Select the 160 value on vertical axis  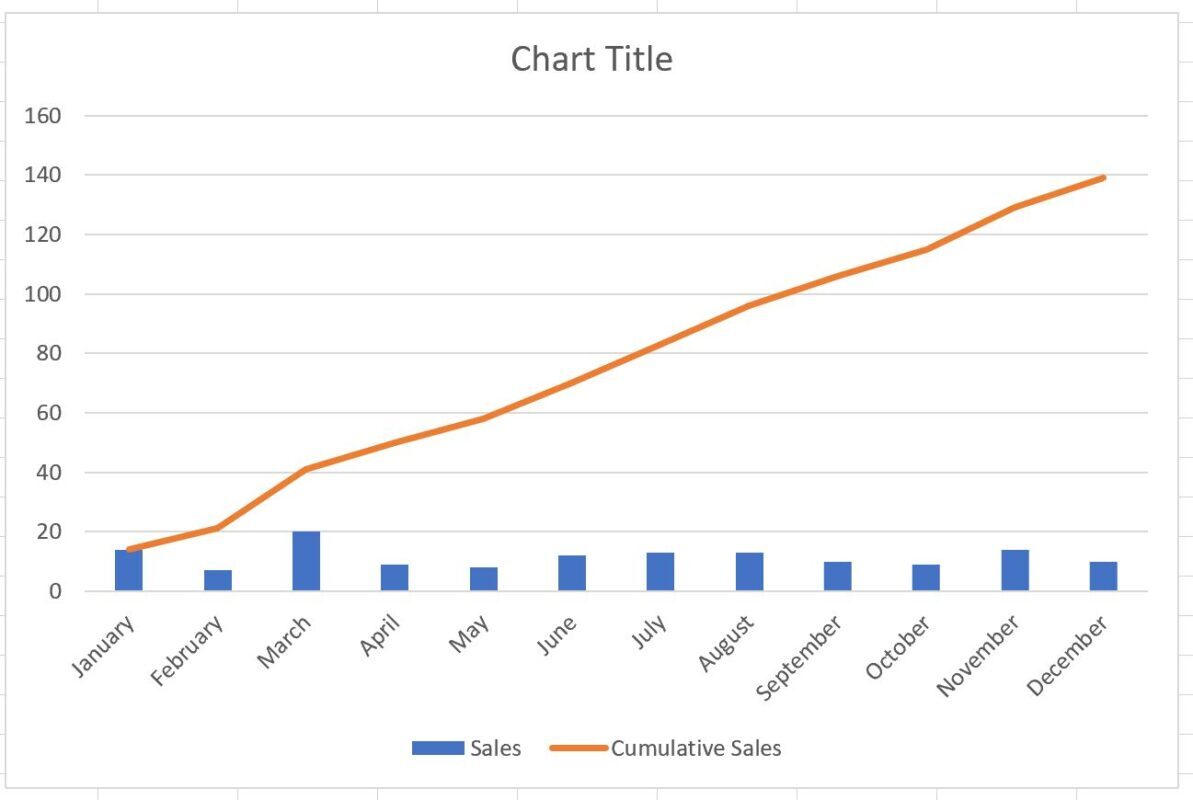43,116
